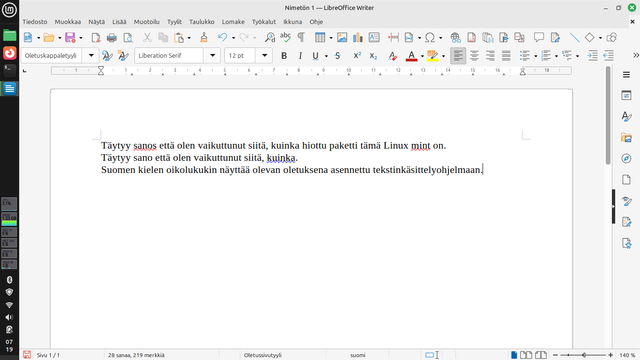
Task: Insert a hyperlink
Action: pyautogui.click(x=455, y=38)
